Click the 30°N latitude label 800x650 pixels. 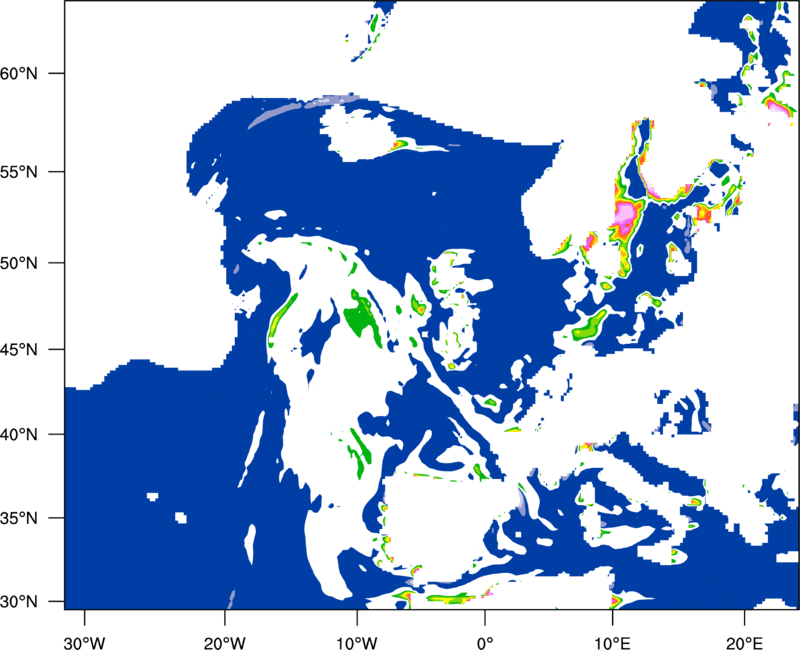[x=19, y=602]
